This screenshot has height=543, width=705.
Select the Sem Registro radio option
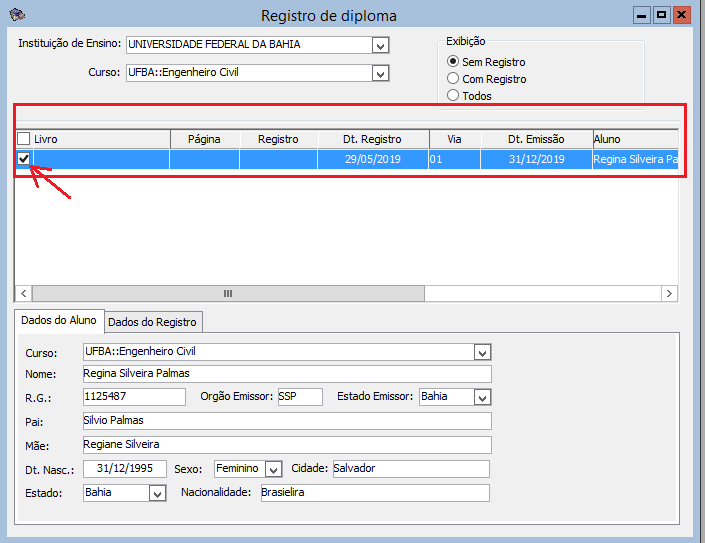click(x=453, y=62)
